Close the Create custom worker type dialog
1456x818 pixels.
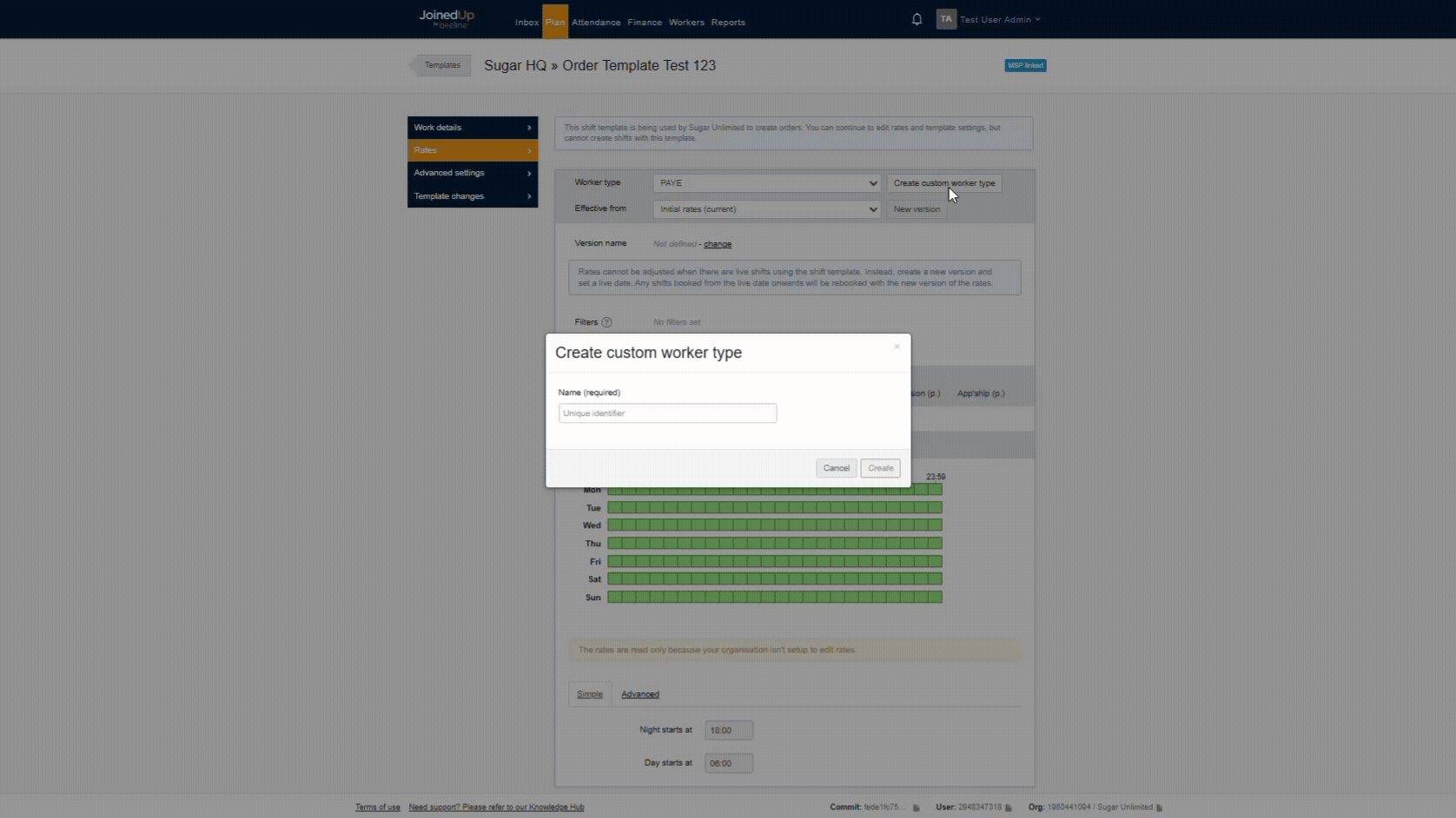pos(897,346)
